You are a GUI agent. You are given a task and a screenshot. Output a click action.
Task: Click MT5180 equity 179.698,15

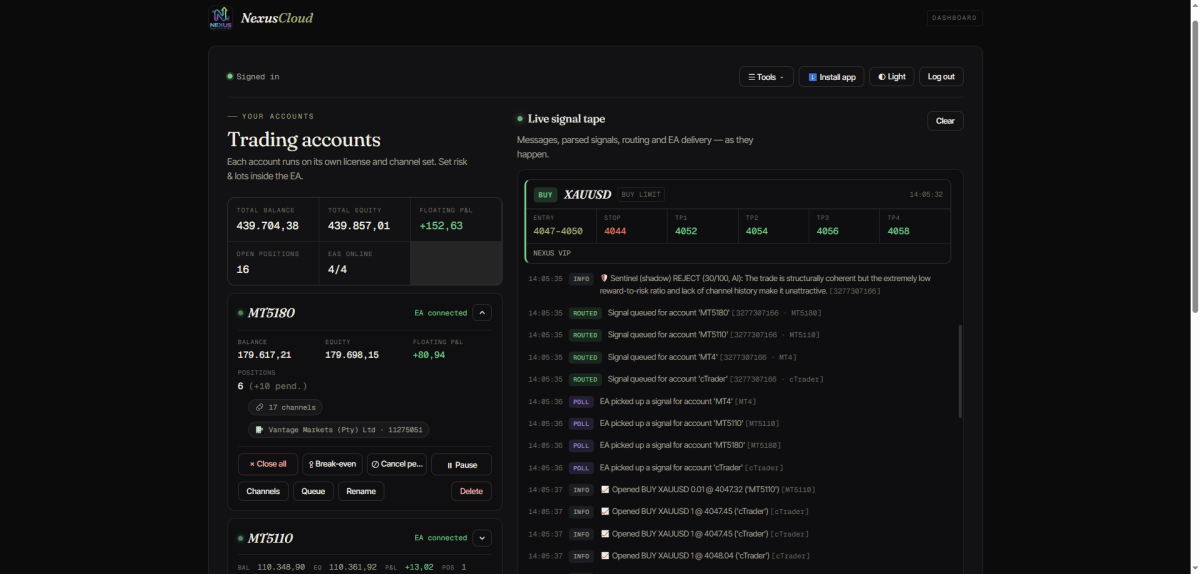pyautogui.click(x=352, y=355)
